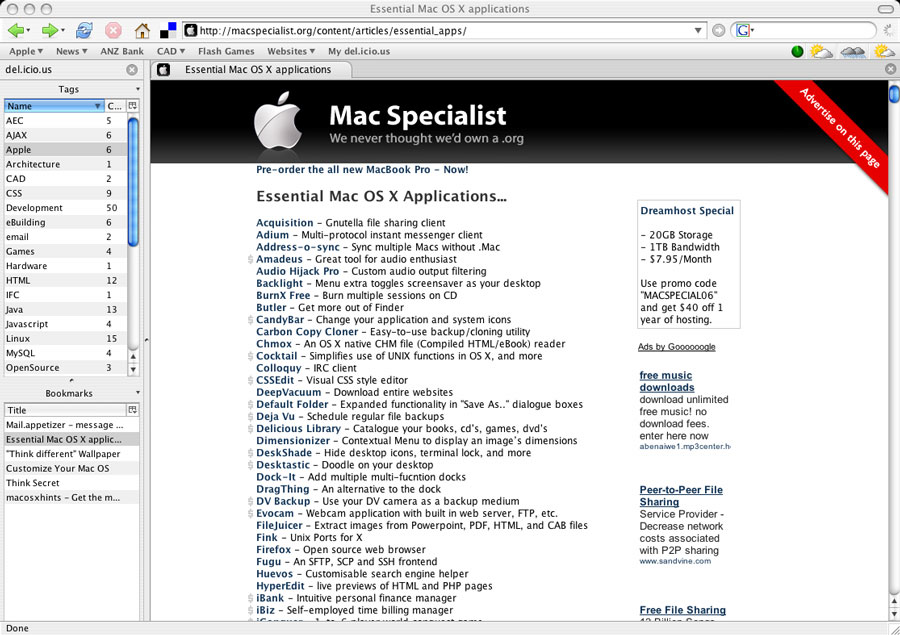Click the green status dot icon
This screenshot has width=900, height=635.
pos(797,52)
